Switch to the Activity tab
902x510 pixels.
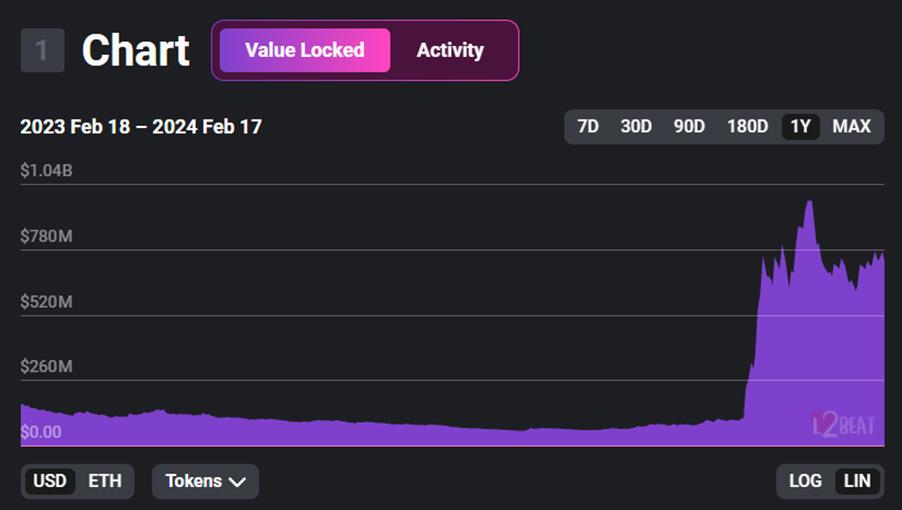click(x=450, y=50)
